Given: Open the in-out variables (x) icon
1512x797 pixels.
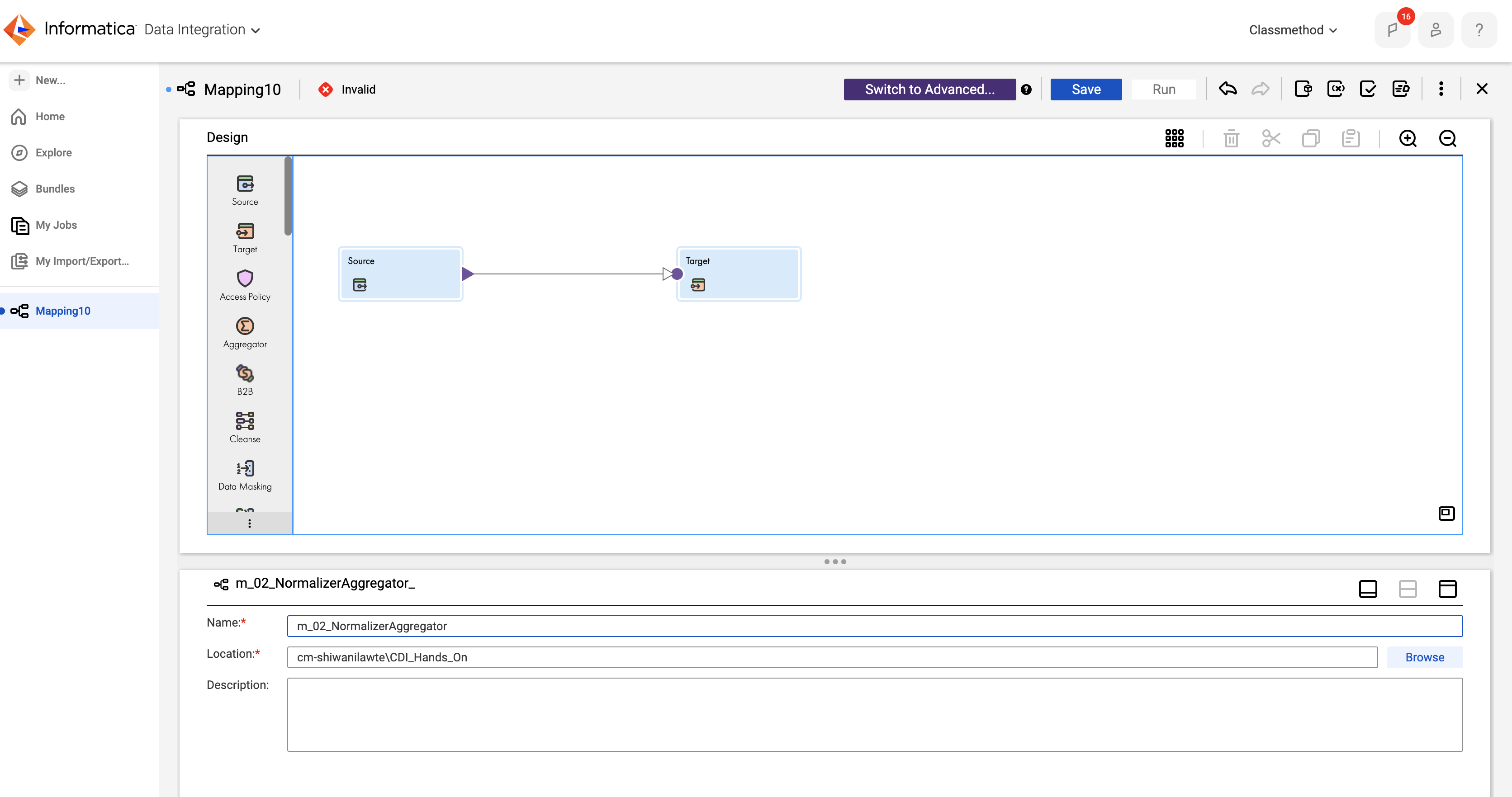Looking at the screenshot, I should 1335,89.
